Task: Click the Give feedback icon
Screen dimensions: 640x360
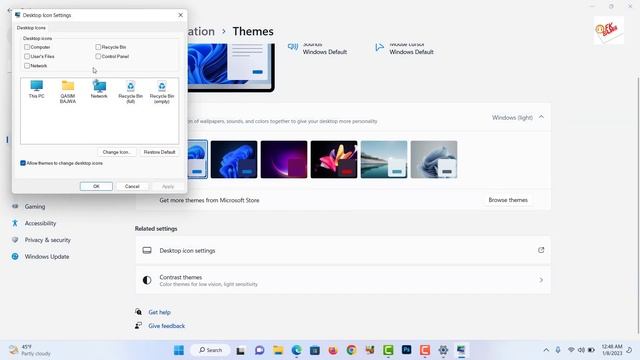Action: coord(139,325)
